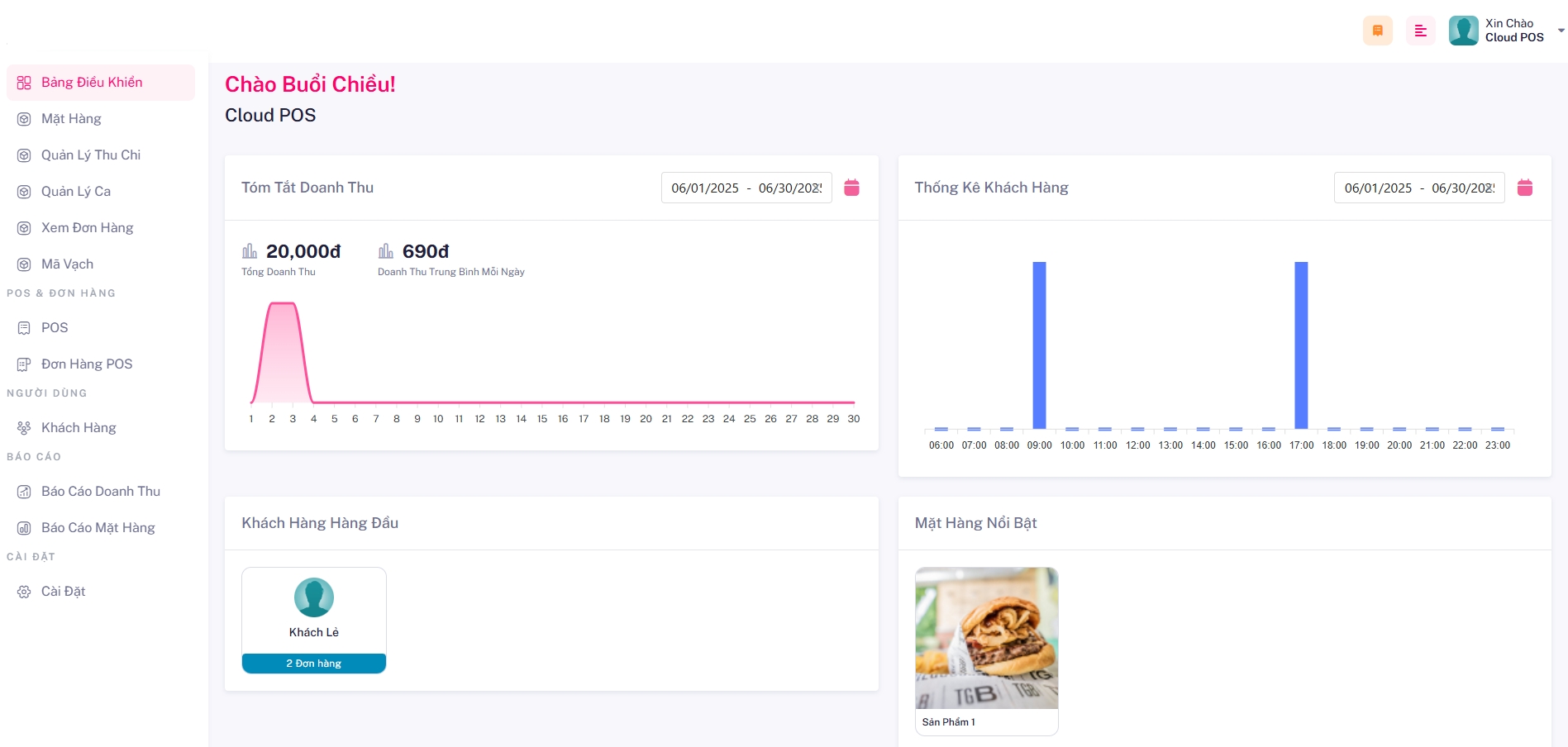Click the Khách Hàng people icon
The width and height of the screenshot is (1568, 747).
(x=24, y=428)
